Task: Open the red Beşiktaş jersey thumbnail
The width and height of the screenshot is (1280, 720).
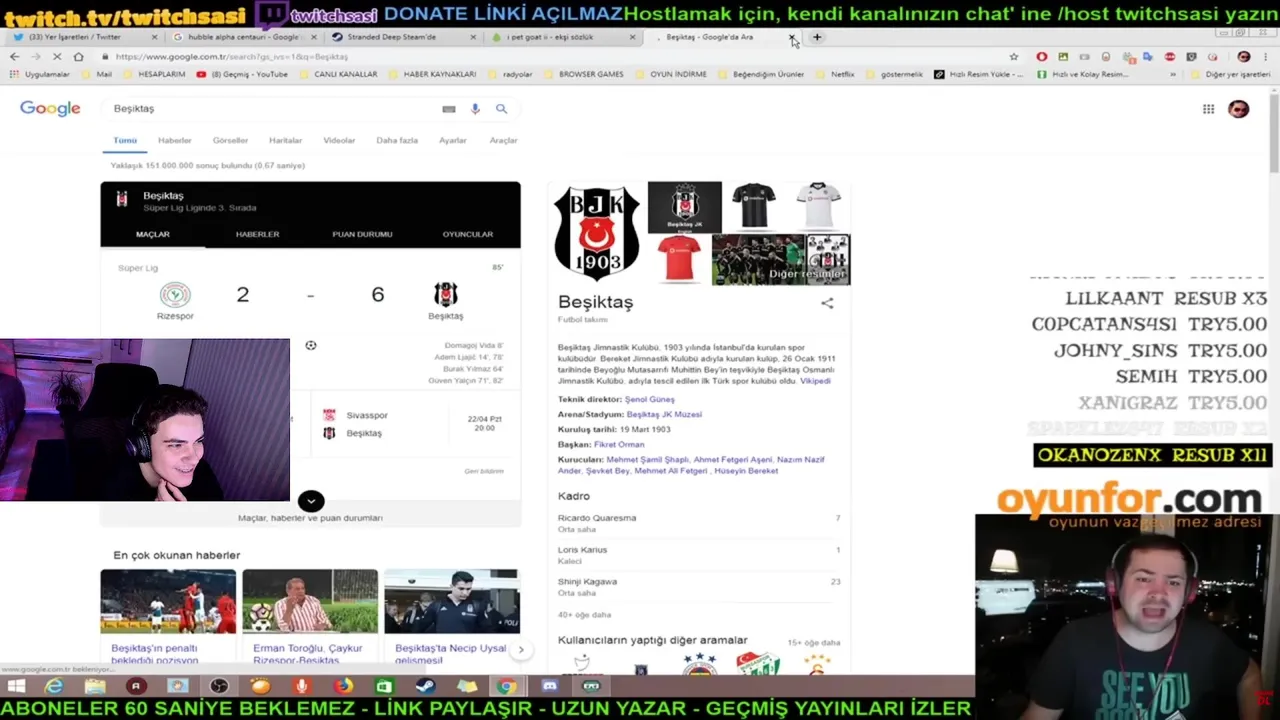Action: (678, 260)
